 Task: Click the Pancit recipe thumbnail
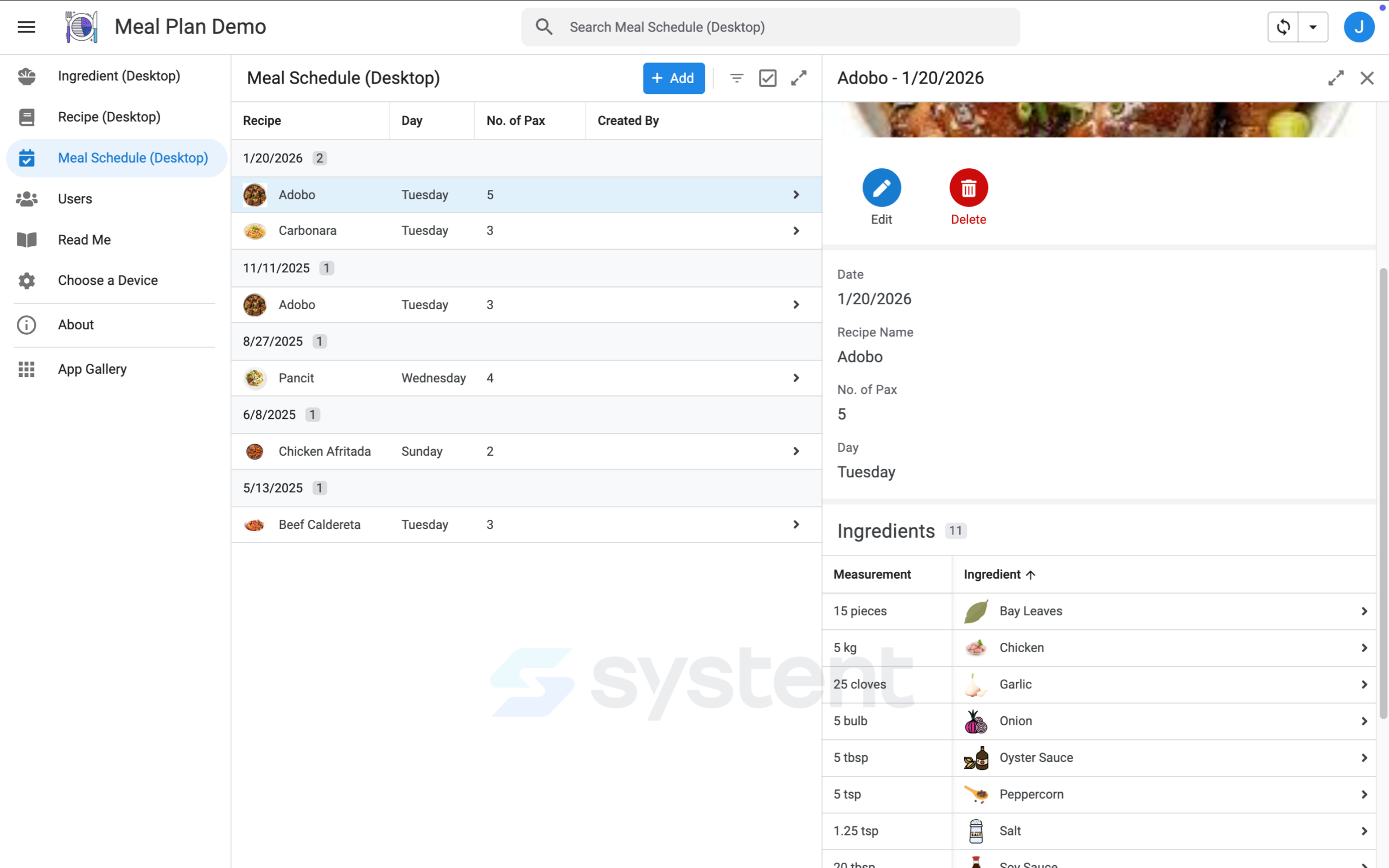[x=255, y=378]
